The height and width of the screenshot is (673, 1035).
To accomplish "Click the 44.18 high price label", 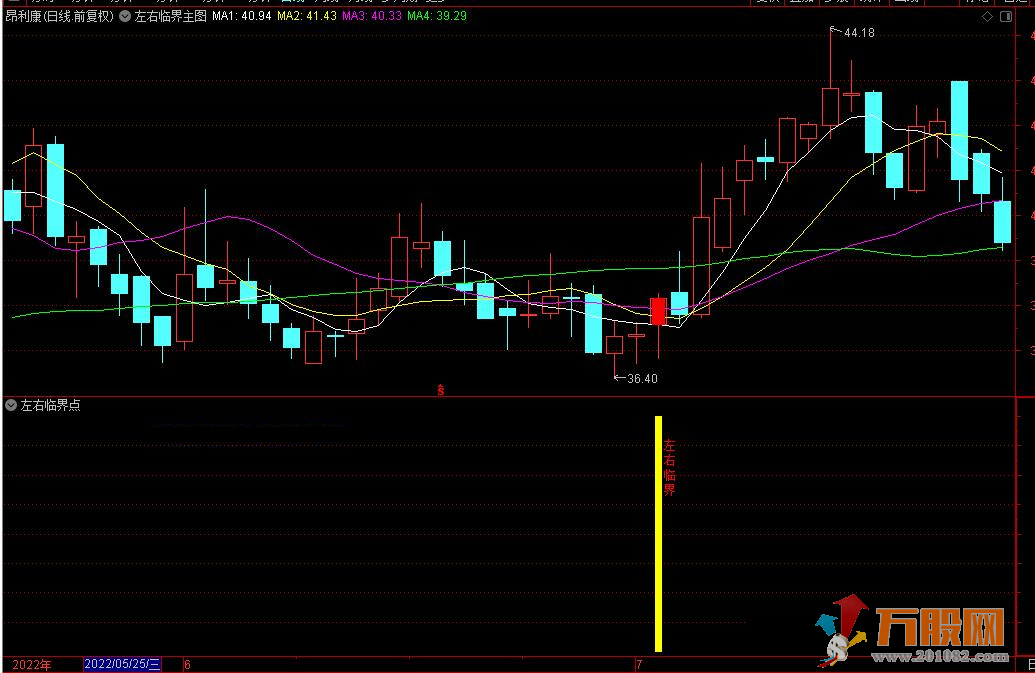I will [x=859, y=33].
